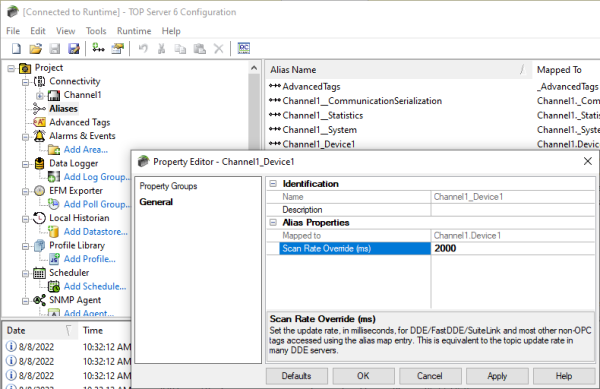Click the Save toolbar icon
This screenshot has width=600, height=389.
coord(55,49)
